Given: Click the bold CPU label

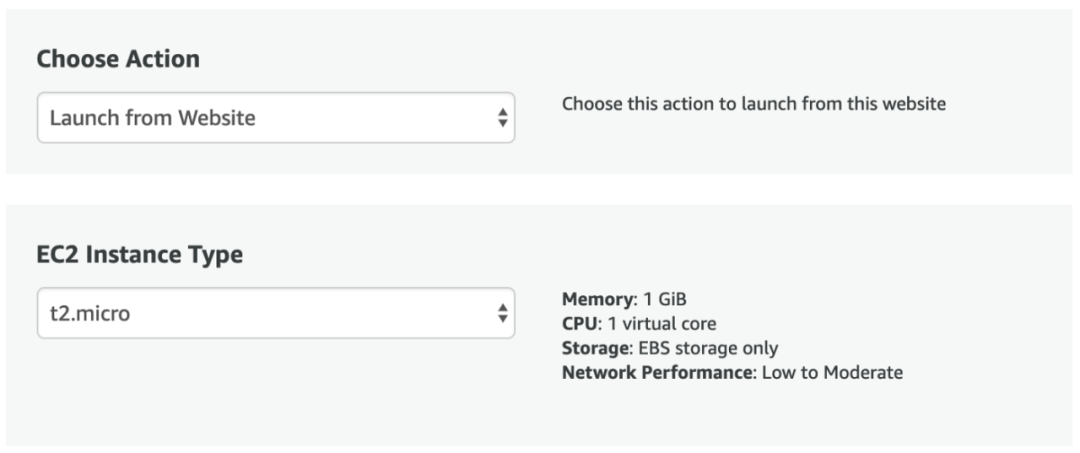Looking at the screenshot, I should [x=579, y=324].
